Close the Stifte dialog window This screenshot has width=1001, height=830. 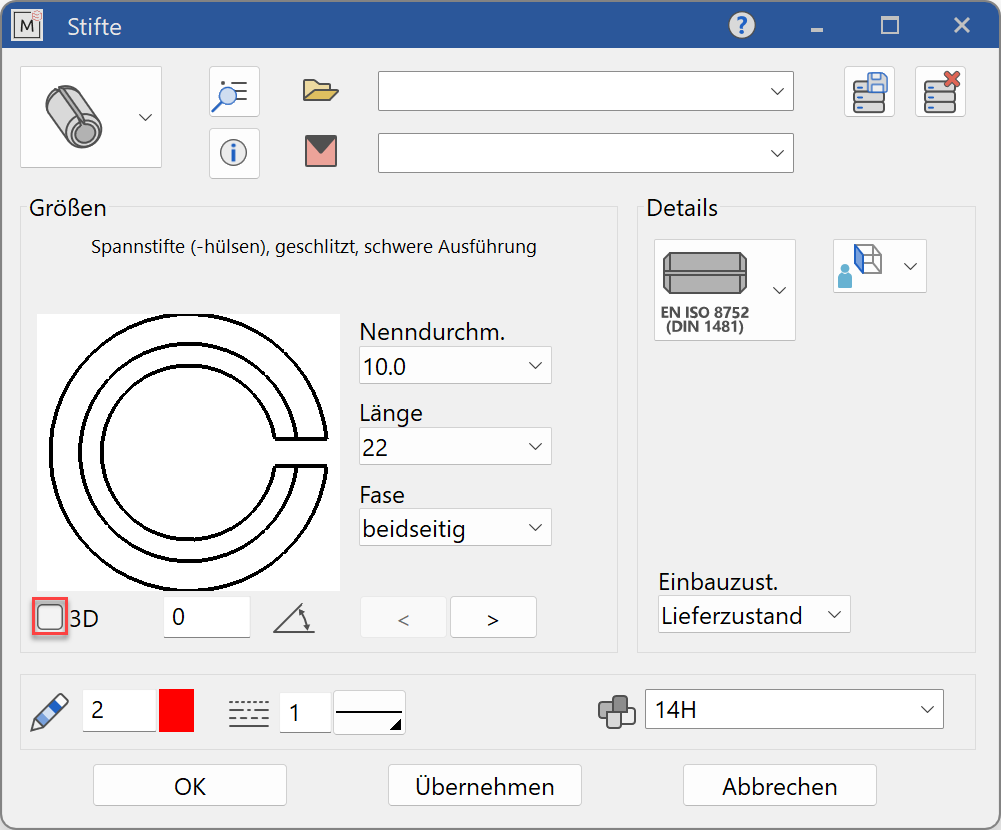(x=961, y=26)
